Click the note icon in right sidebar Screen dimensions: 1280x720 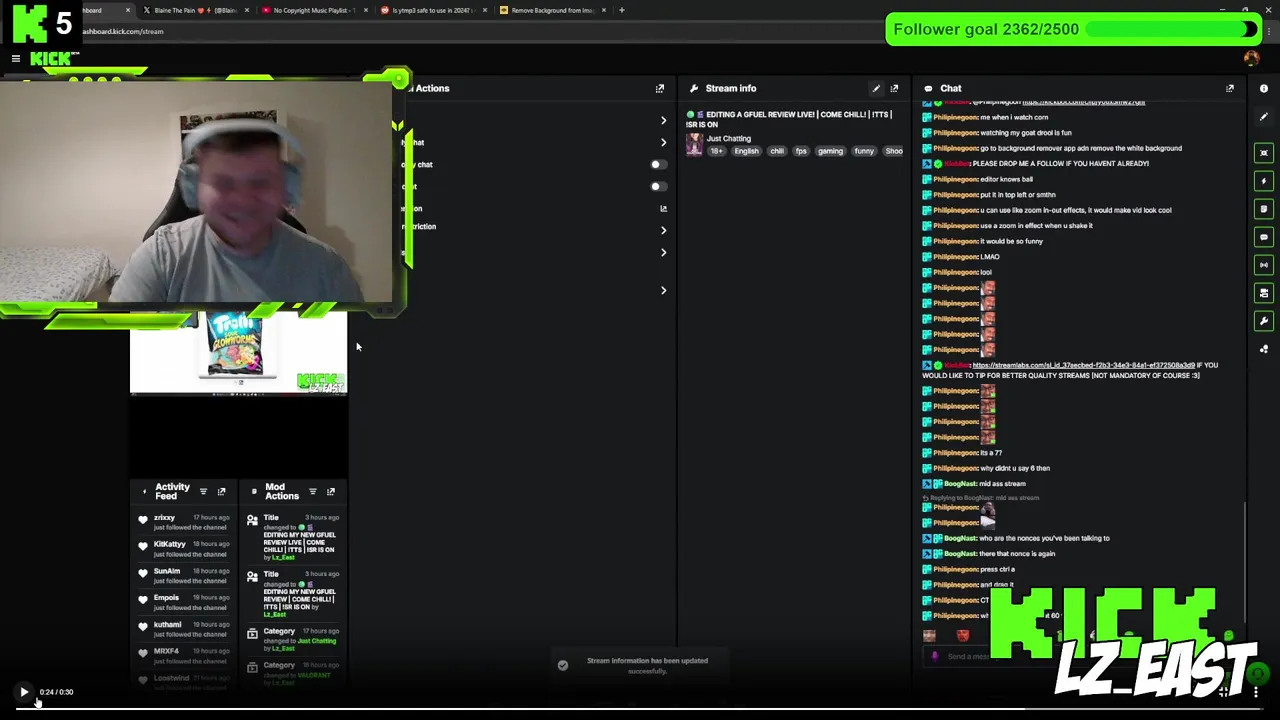[1264, 209]
